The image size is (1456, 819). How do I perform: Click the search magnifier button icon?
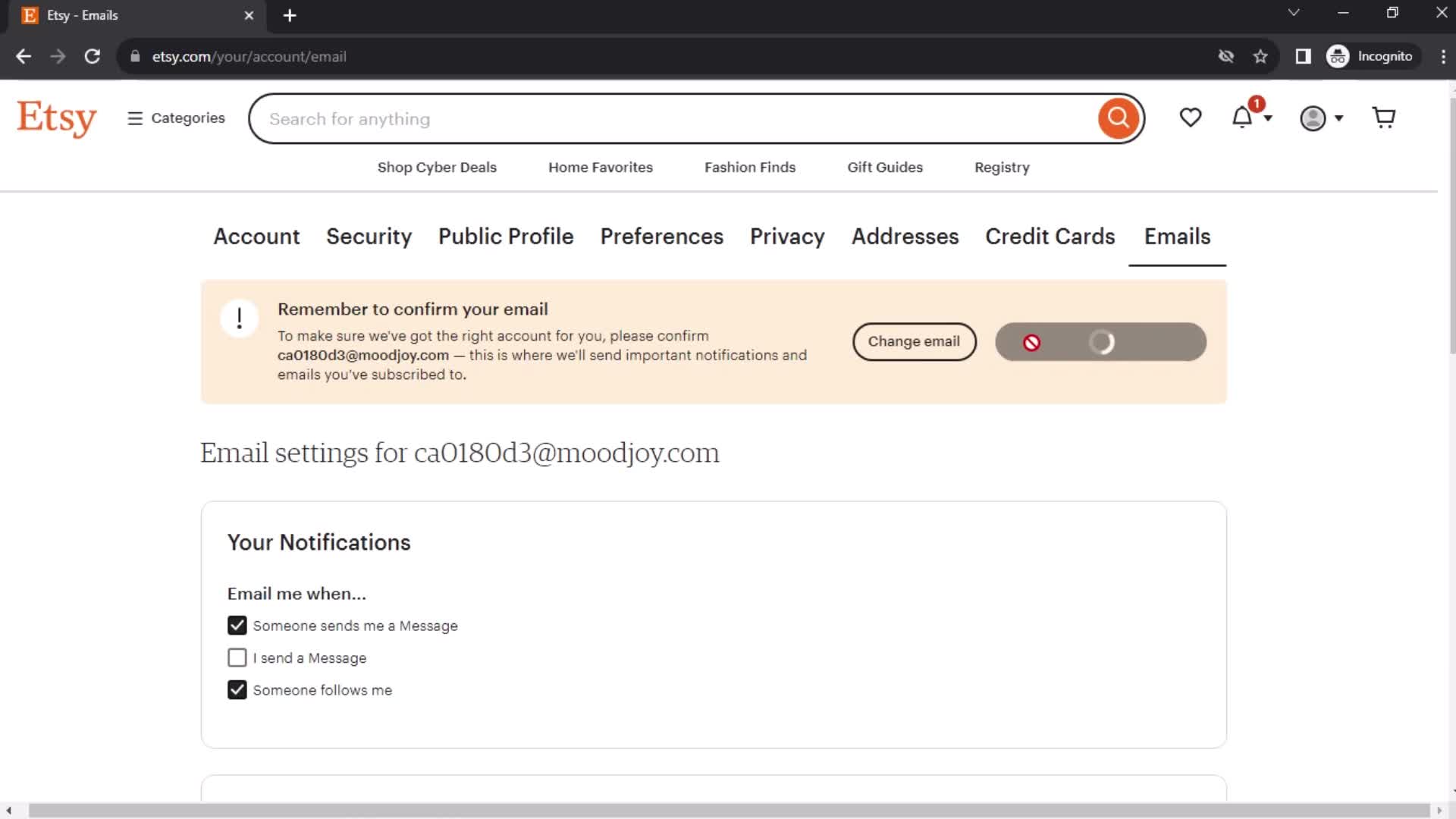point(1119,118)
